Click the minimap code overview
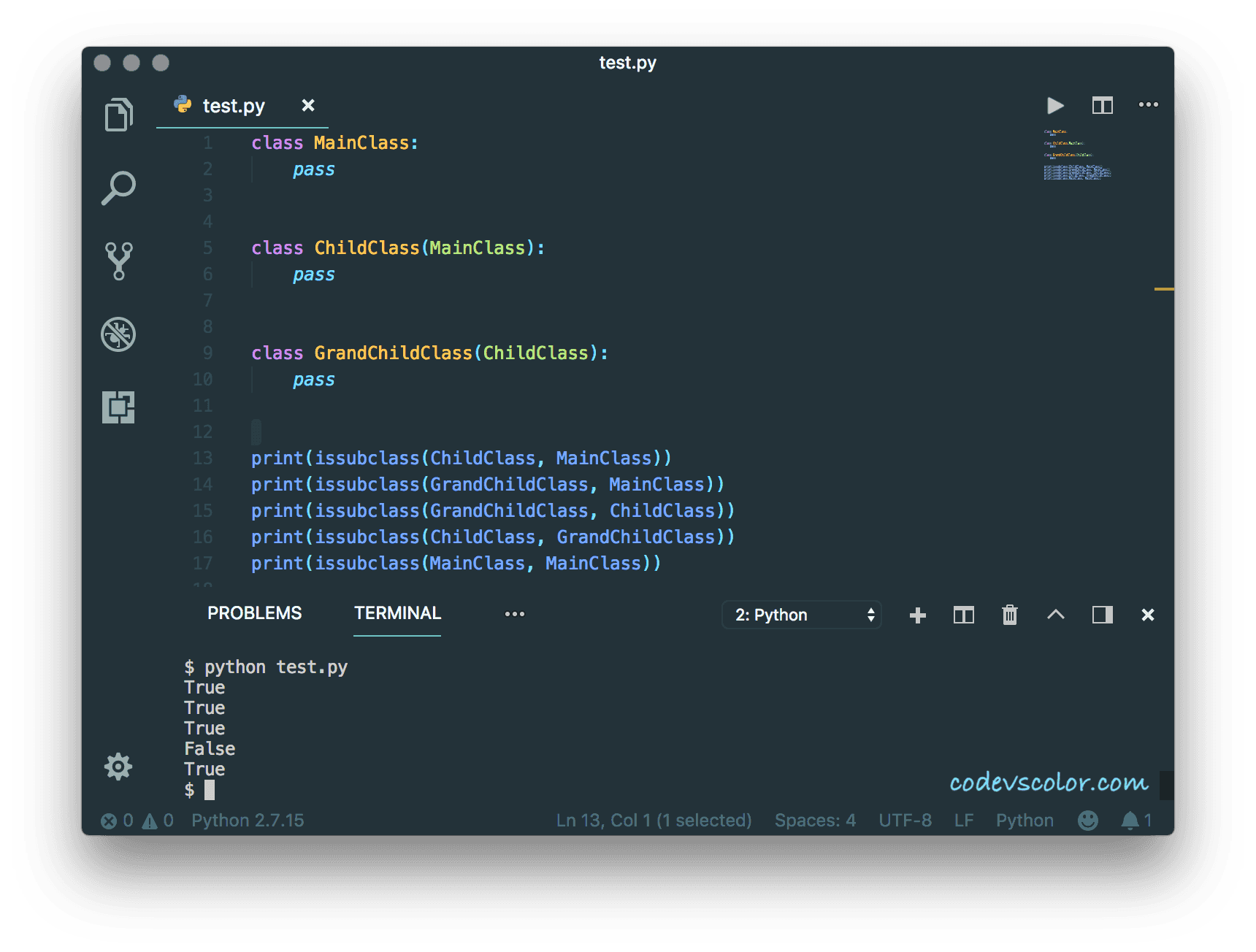Viewport: 1256px width, 952px height. point(1077,155)
